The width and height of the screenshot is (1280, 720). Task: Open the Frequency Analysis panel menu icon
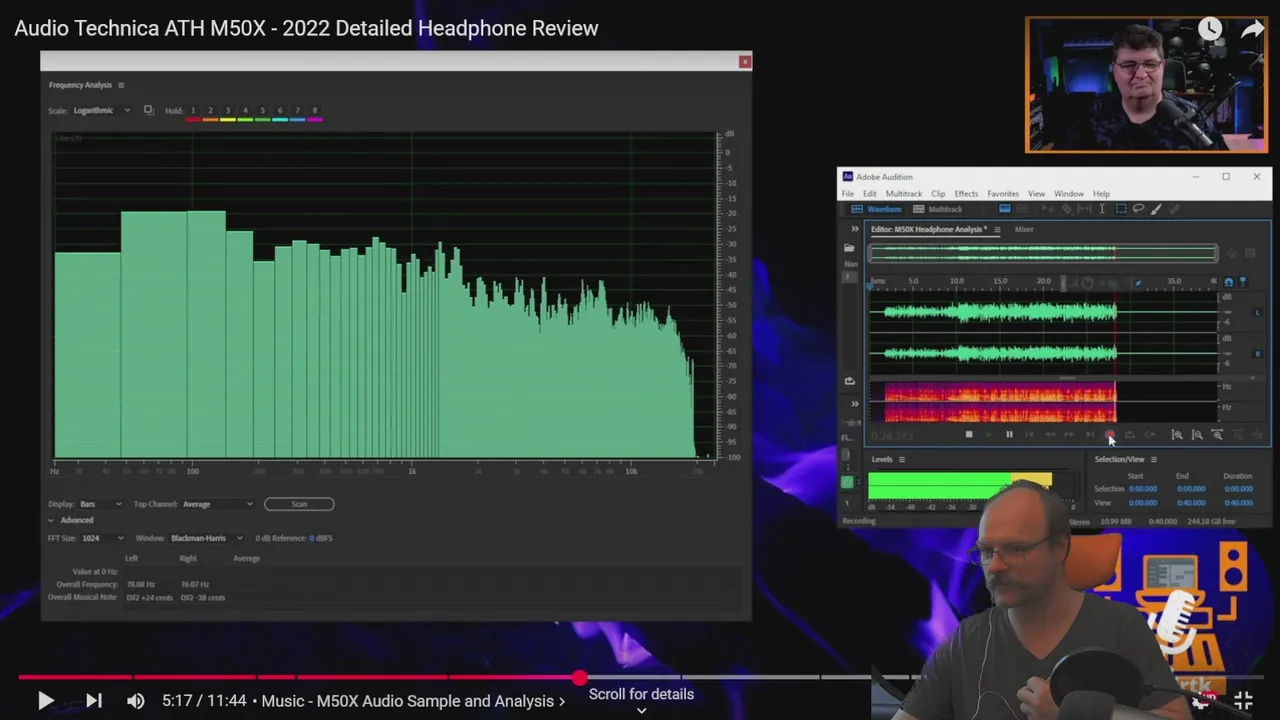point(121,85)
